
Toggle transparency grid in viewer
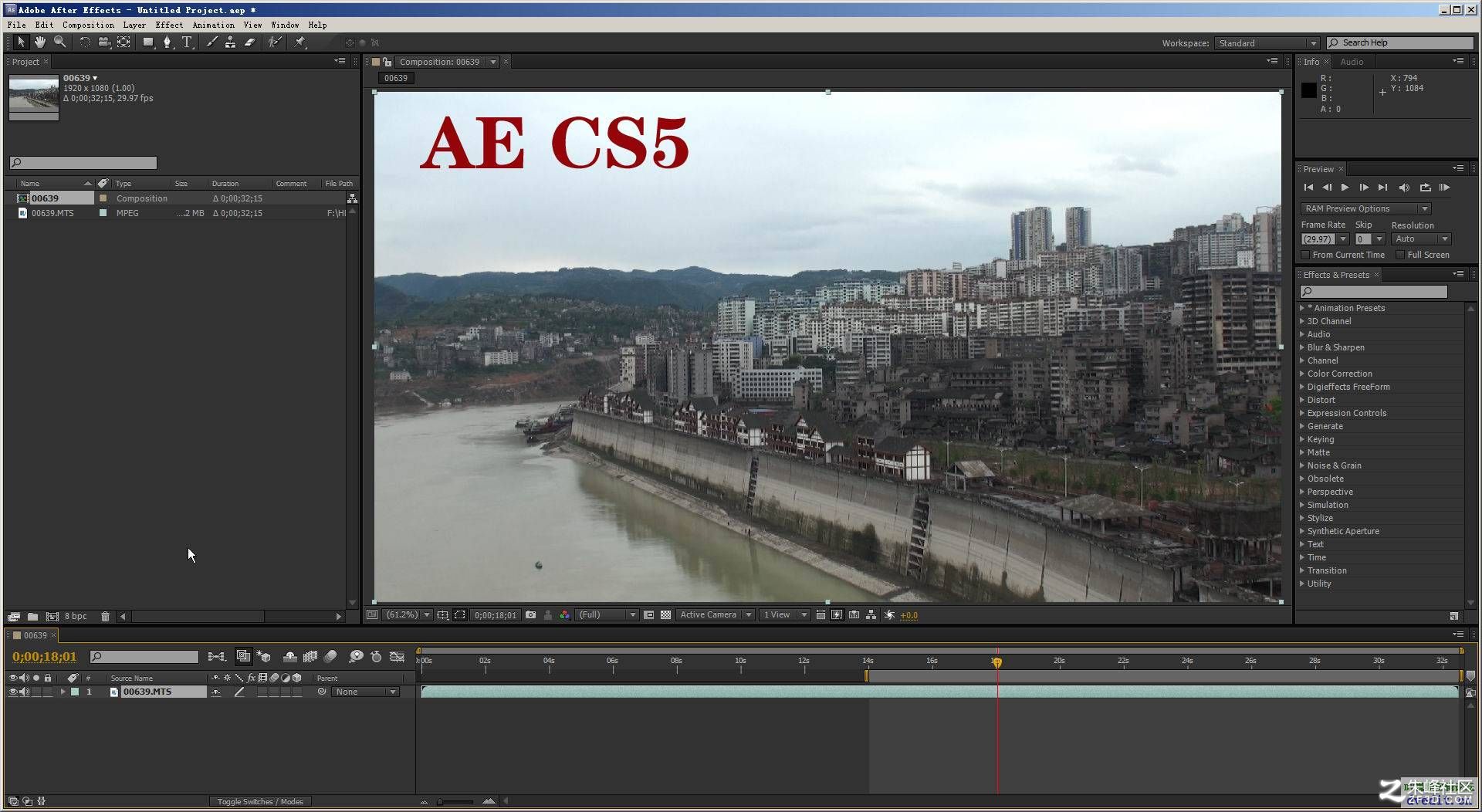[665, 615]
